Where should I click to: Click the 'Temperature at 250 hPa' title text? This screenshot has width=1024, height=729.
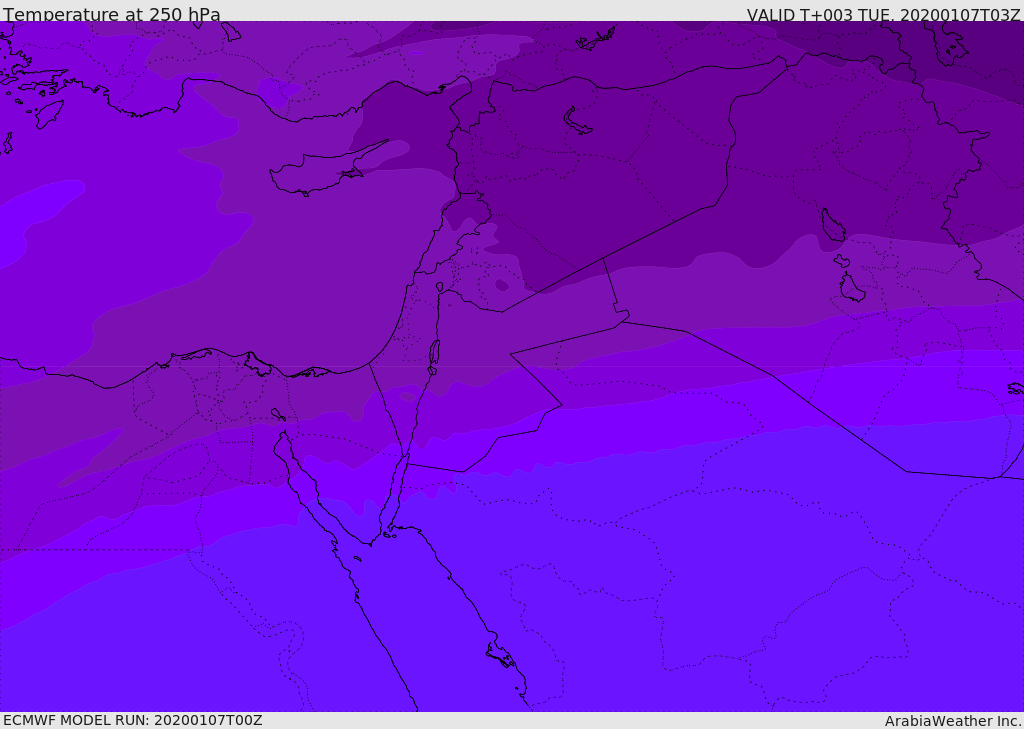(112, 14)
